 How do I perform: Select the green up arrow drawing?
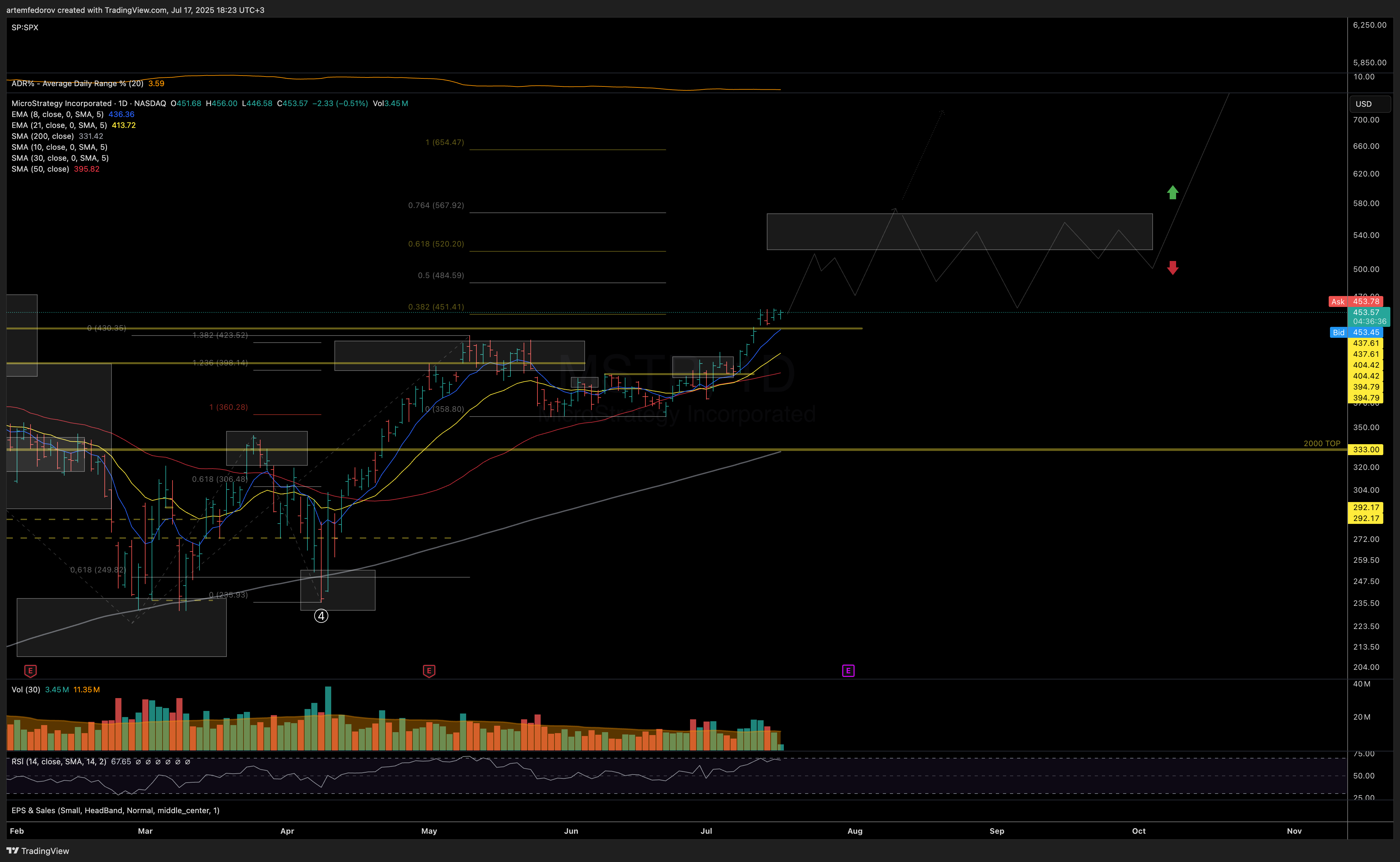(x=1172, y=192)
